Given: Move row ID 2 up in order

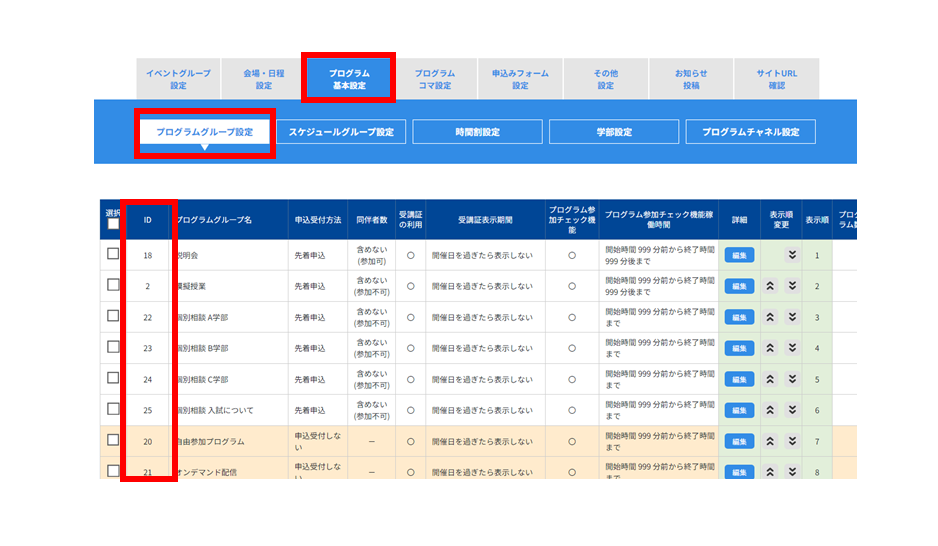Looking at the screenshot, I should (x=770, y=286).
